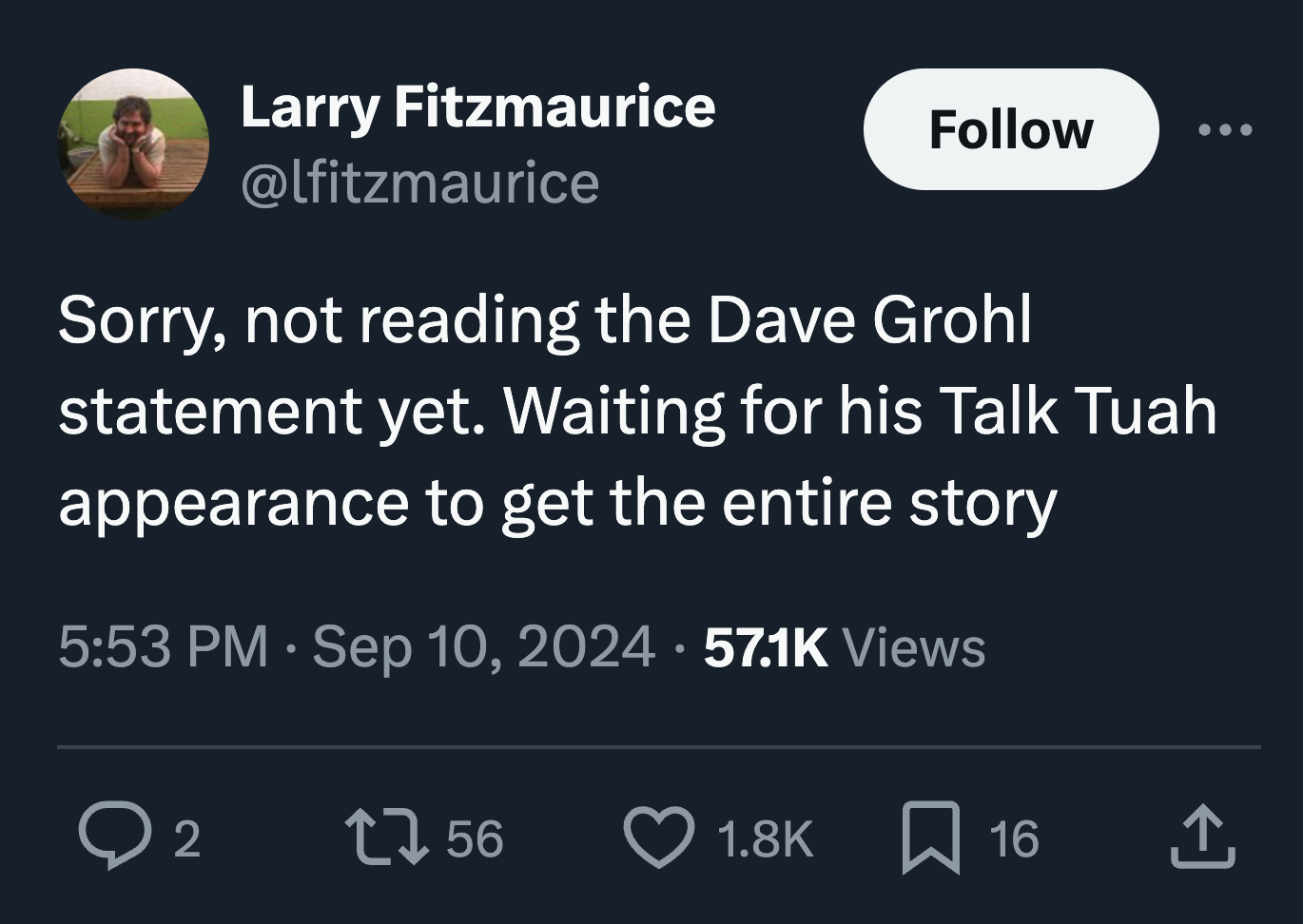Open the three-dot more options menu

1225,129
